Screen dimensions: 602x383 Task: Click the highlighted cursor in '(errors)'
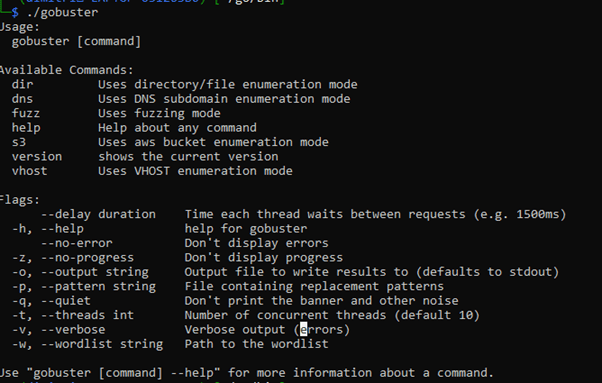[304, 329]
